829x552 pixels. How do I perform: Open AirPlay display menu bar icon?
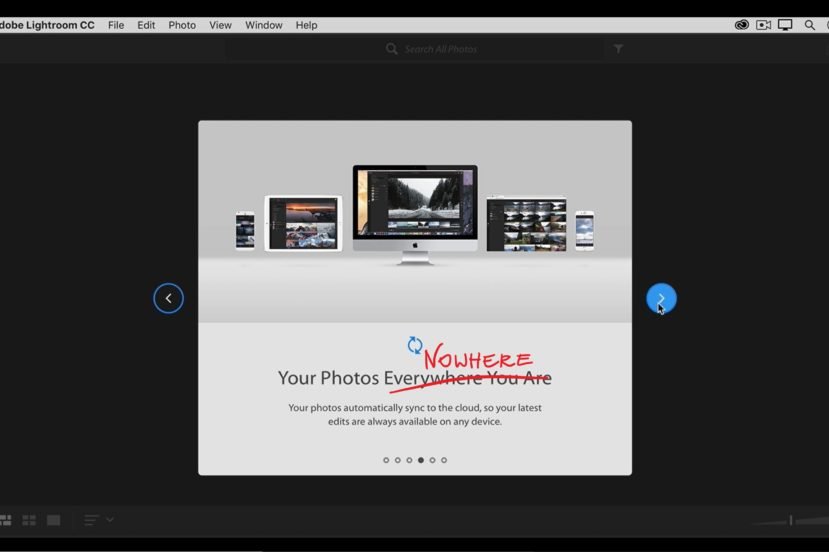coord(785,25)
